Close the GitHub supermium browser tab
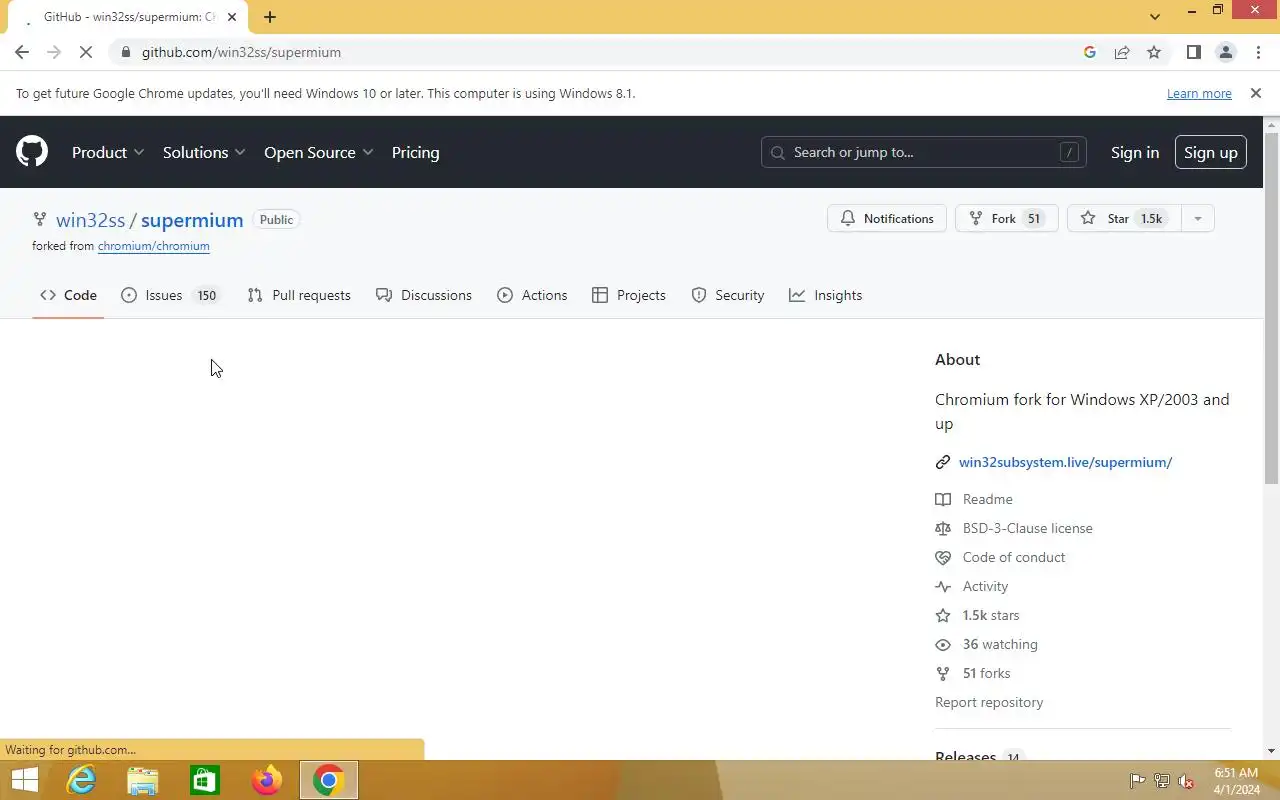Screen dimensions: 1280x800 tap(232, 17)
